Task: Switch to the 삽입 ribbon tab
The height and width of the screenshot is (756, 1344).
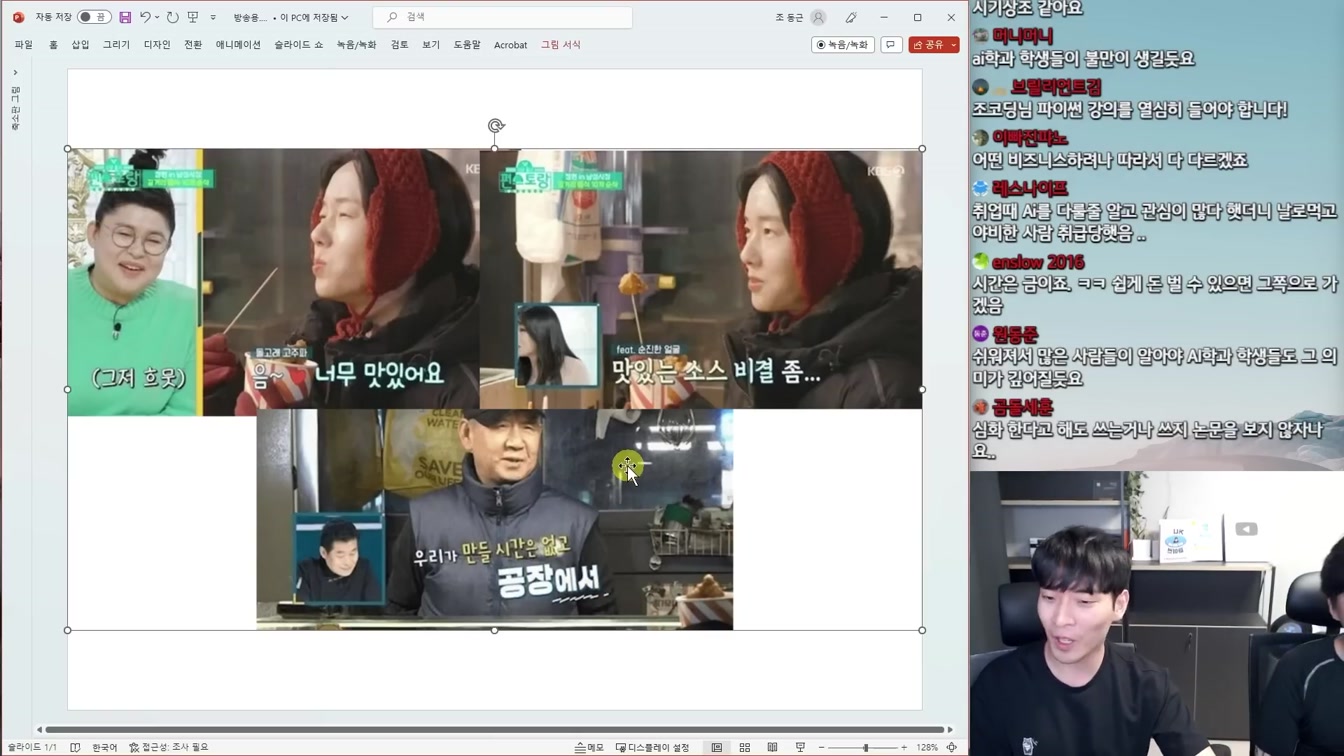Action: [x=80, y=45]
